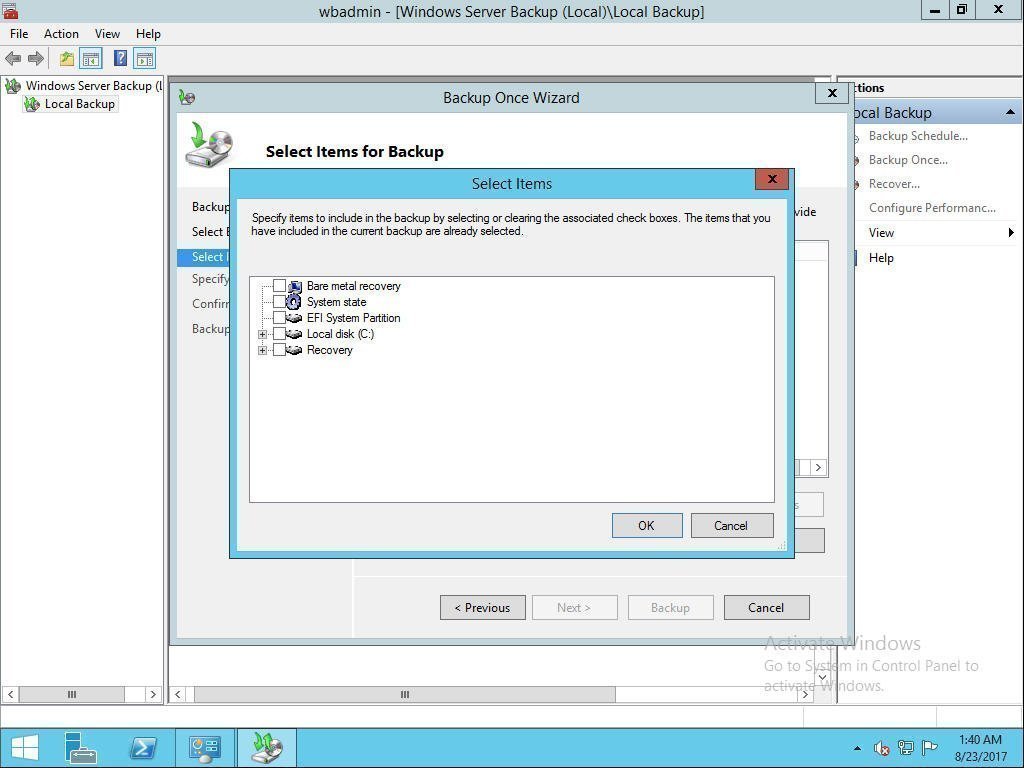The image size is (1024, 768).
Task: Click the Bare metal recovery item icon
Action: point(295,286)
